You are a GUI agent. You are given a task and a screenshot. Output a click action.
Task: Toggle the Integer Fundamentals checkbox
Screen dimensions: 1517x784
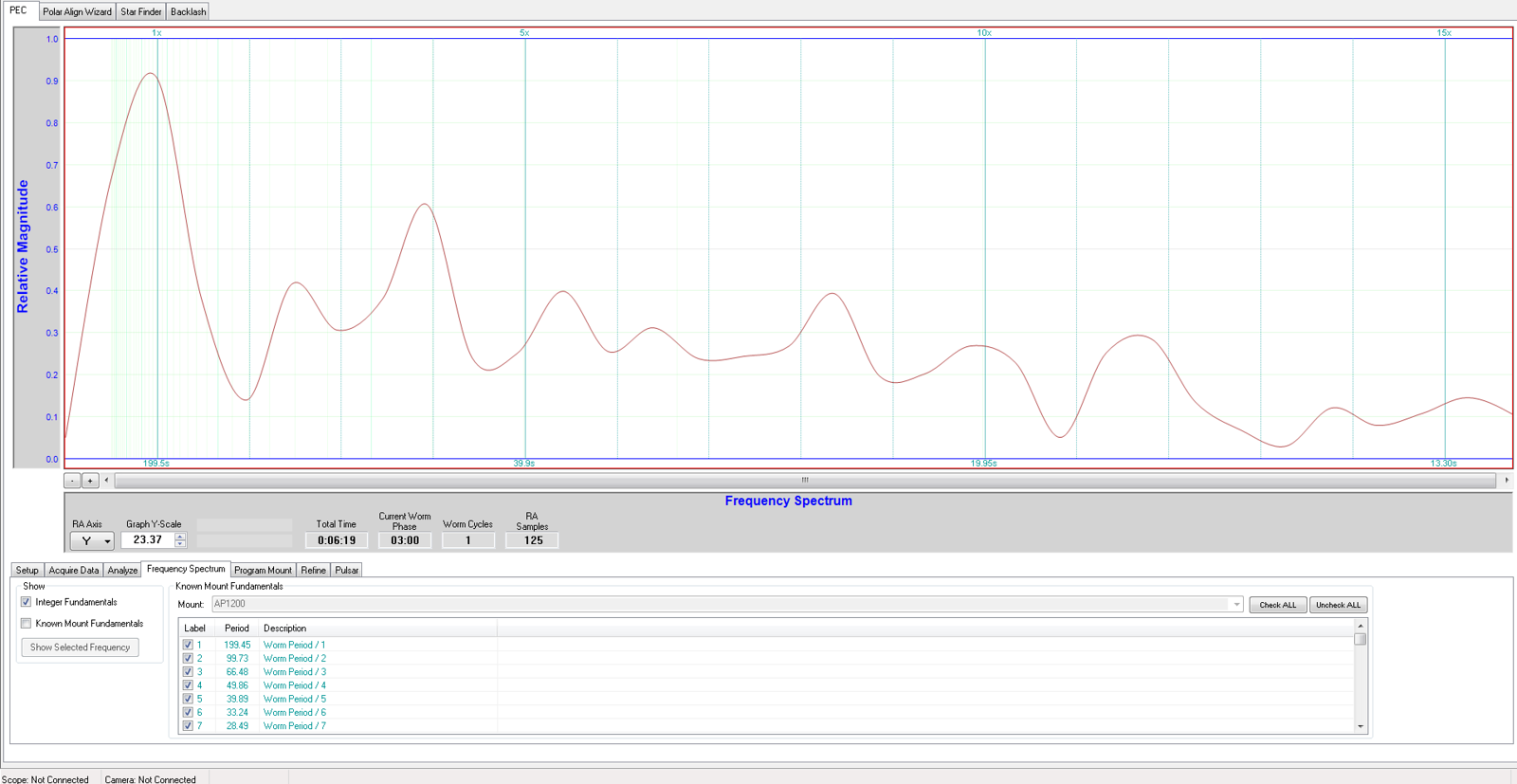[27, 602]
